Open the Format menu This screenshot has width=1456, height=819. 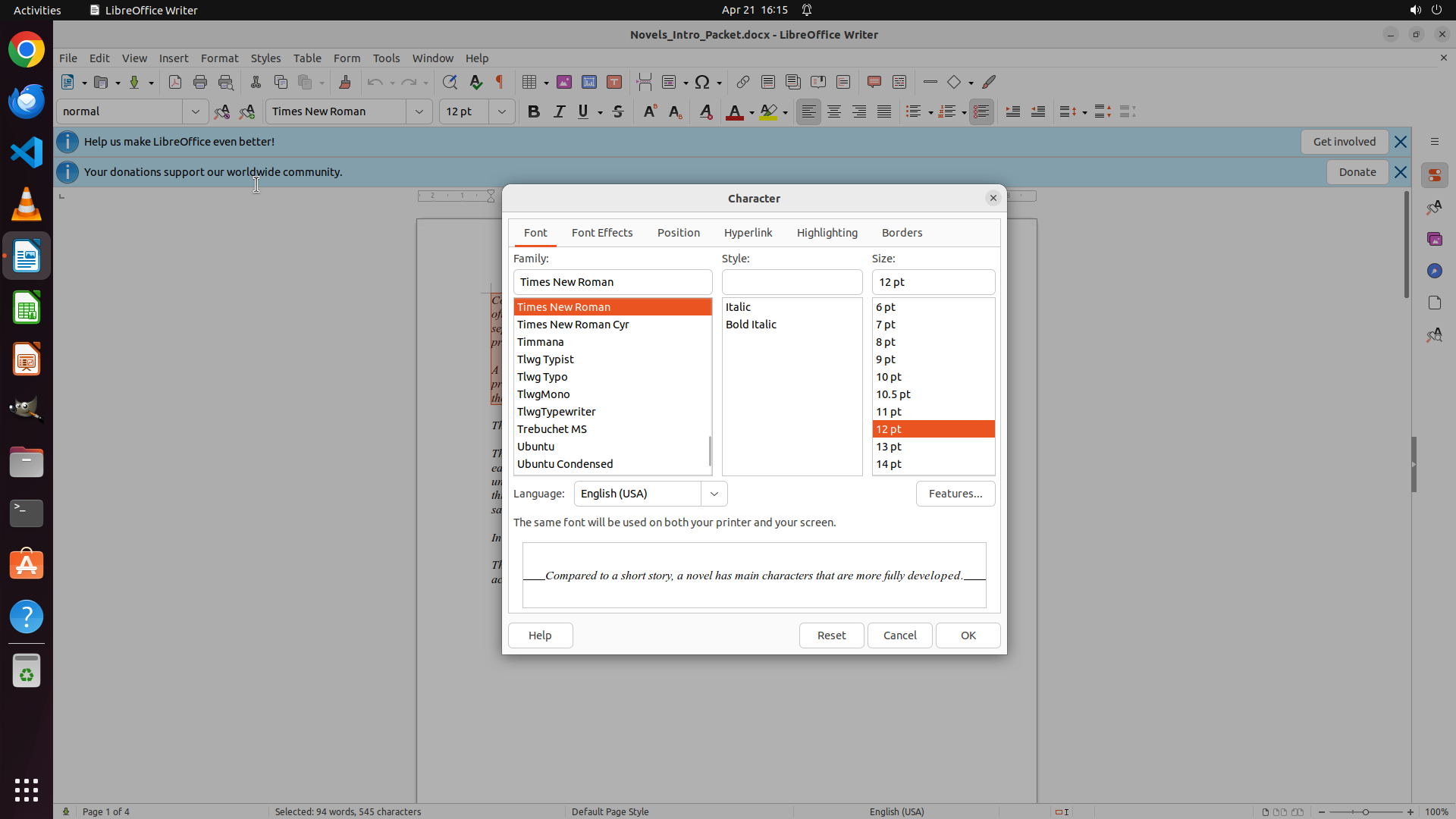[x=219, y=58]
